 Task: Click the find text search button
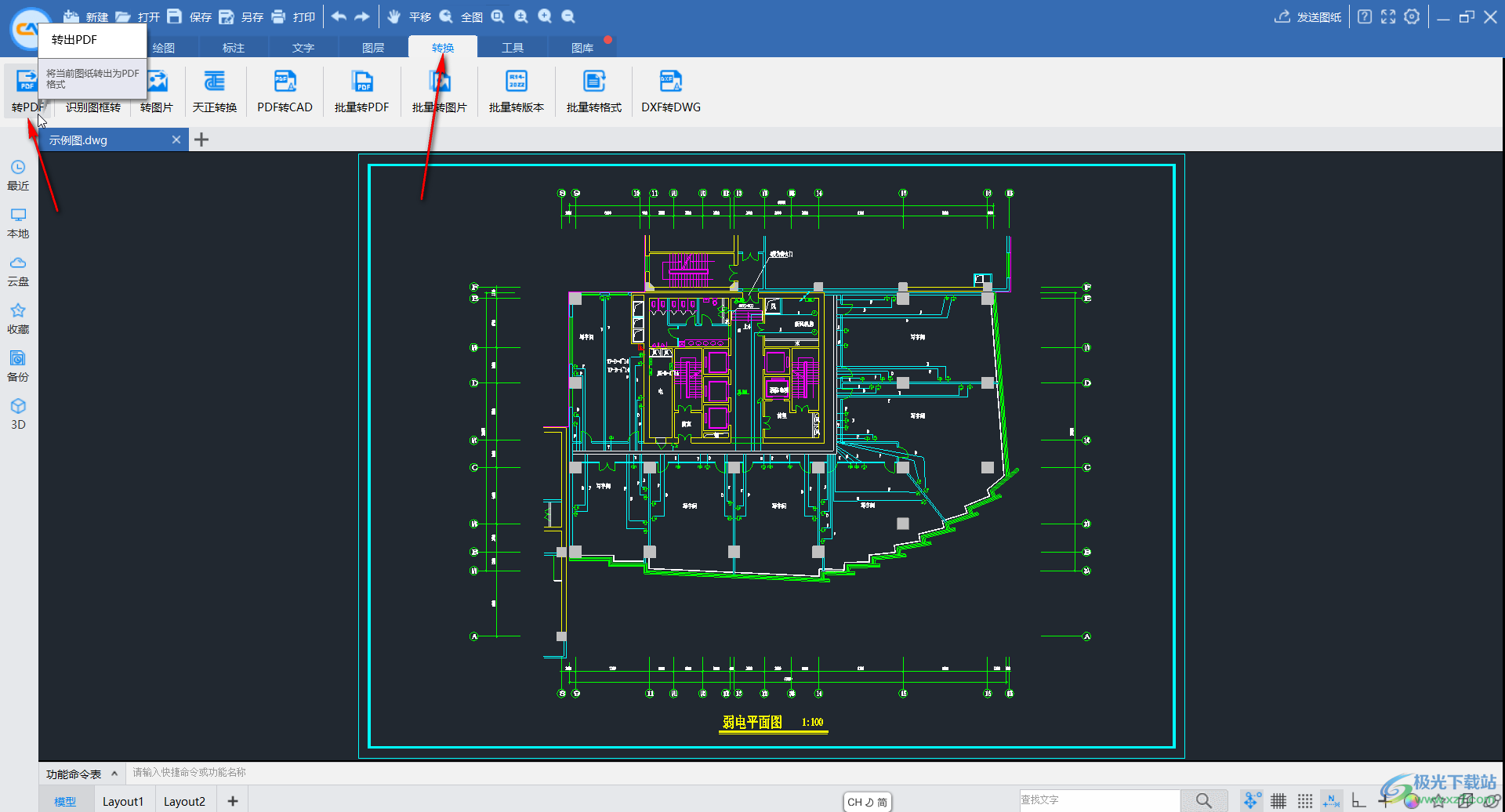[x=1204, y=800]
